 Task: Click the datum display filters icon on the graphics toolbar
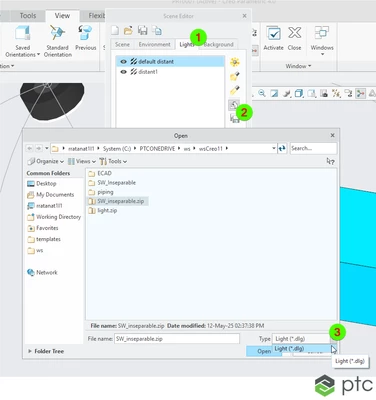336,94
